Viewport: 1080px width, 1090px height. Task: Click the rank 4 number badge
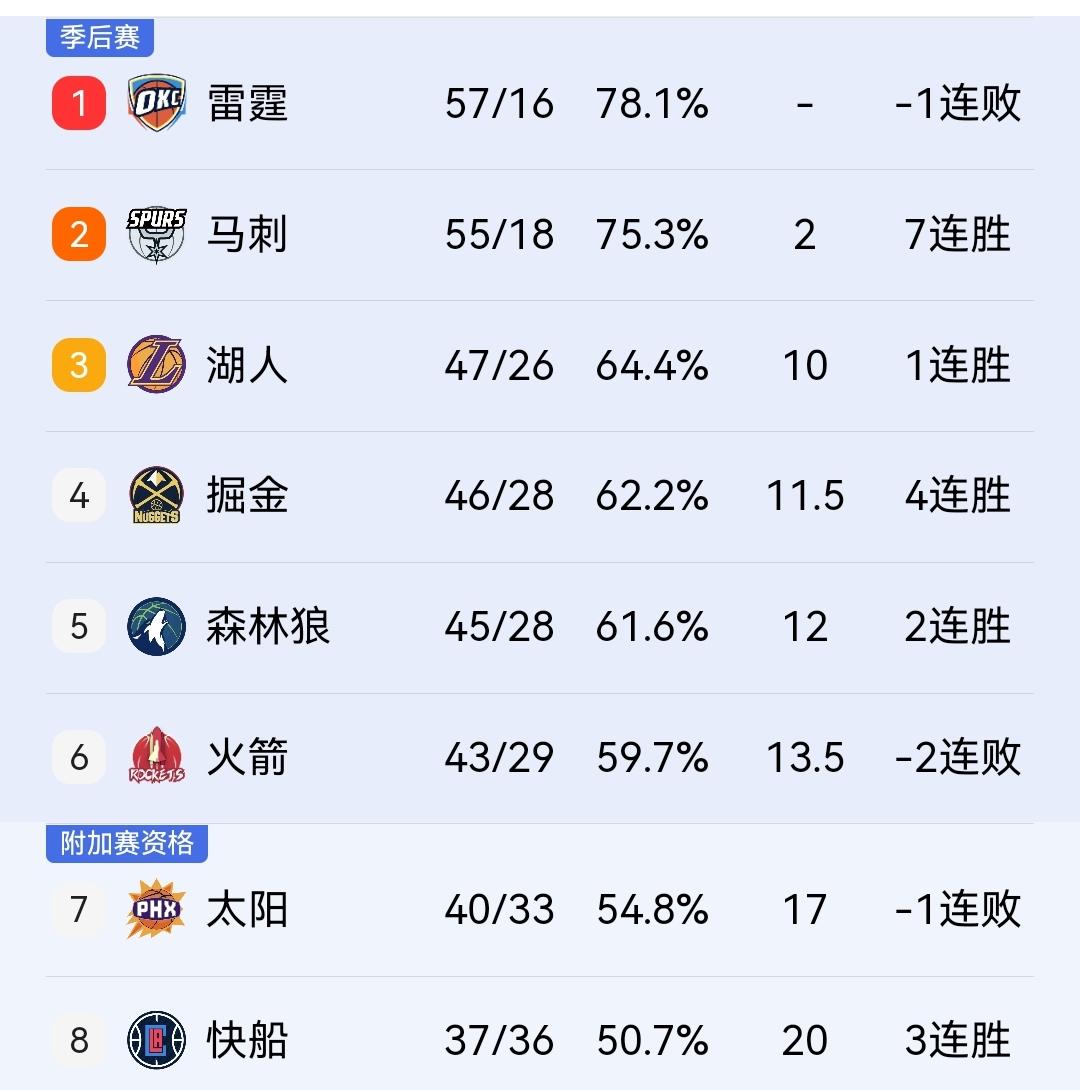78,495
